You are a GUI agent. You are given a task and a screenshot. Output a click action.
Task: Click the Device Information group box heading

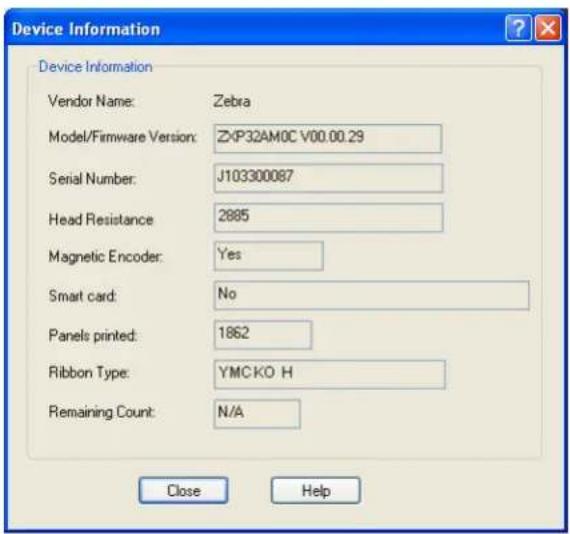pyautogui.click(x=95, y=67)
